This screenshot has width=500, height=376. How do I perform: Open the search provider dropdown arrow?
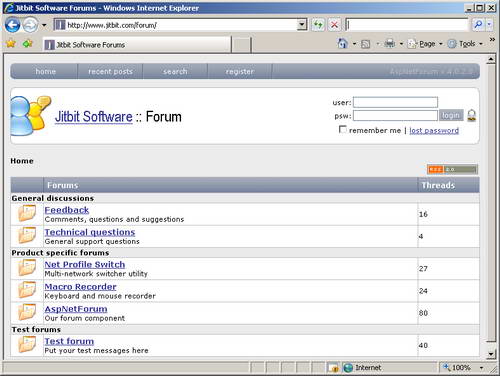tap(489, 24)
